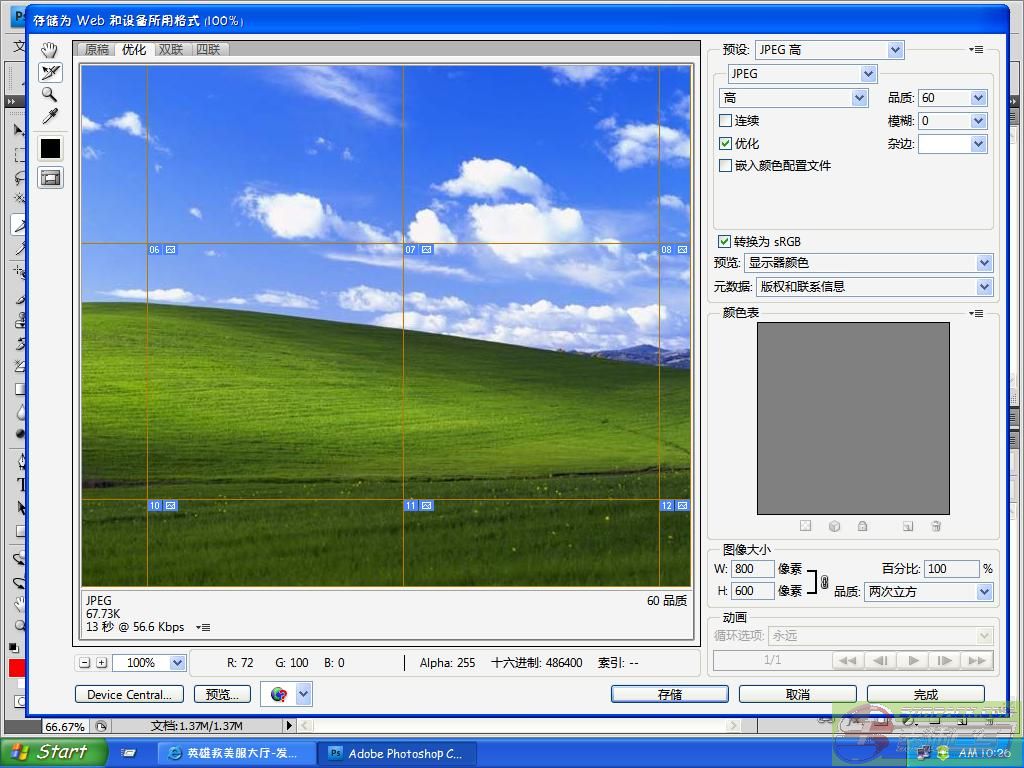Select slice 06 badge in preview
Viewport: 1024px width, 768px height.
[x=163, y=249]
